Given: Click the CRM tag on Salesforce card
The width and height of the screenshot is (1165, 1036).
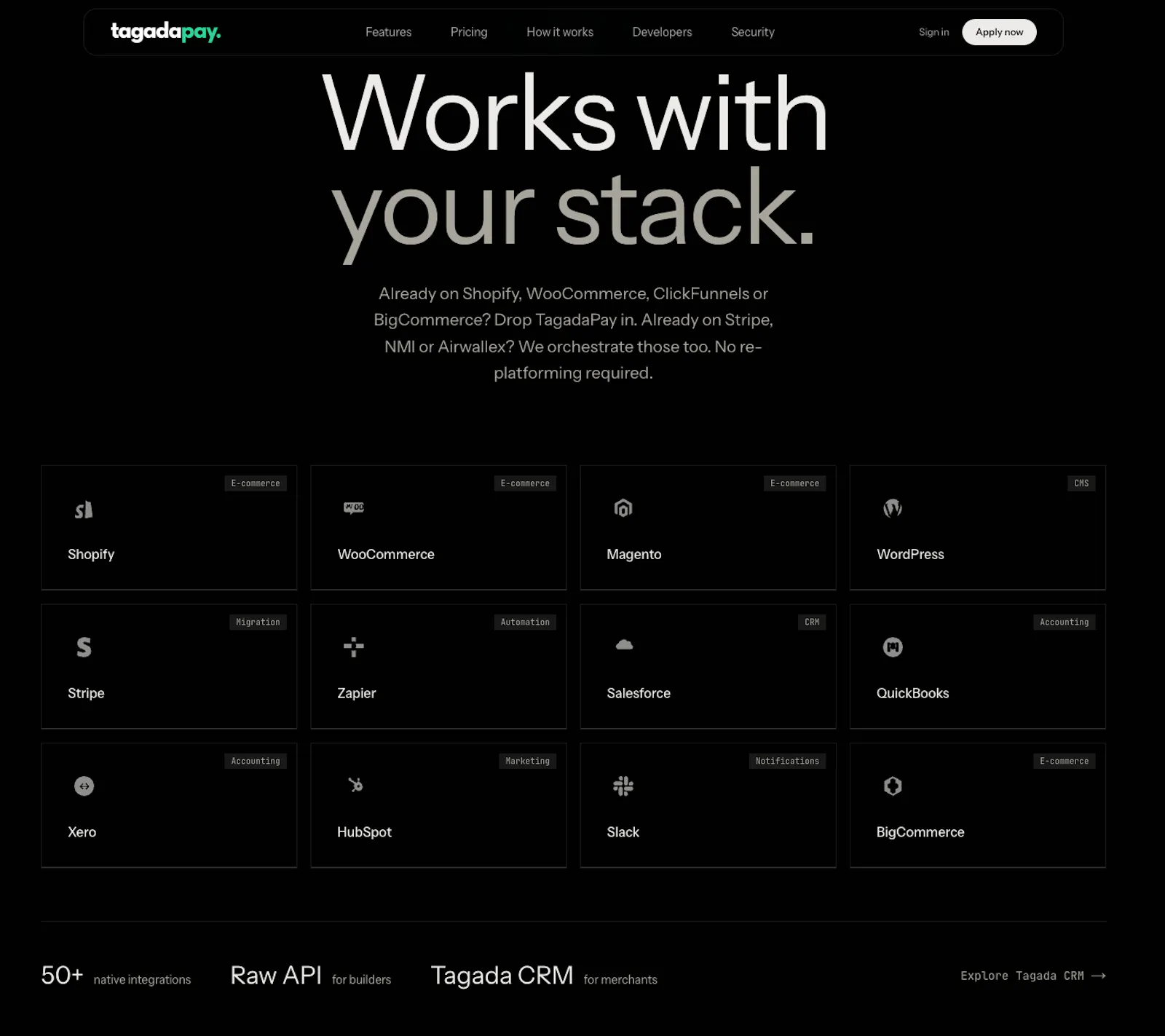Looking at the screenshot, I should click(812, 622).
